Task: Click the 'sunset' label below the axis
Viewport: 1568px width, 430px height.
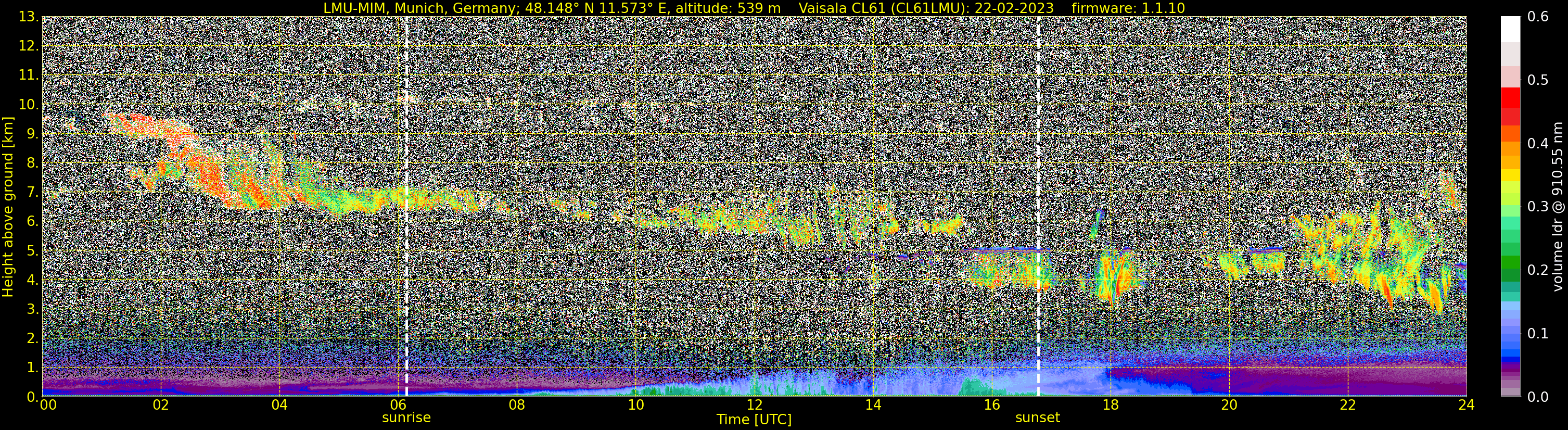Action: [x=1038, y=418]
